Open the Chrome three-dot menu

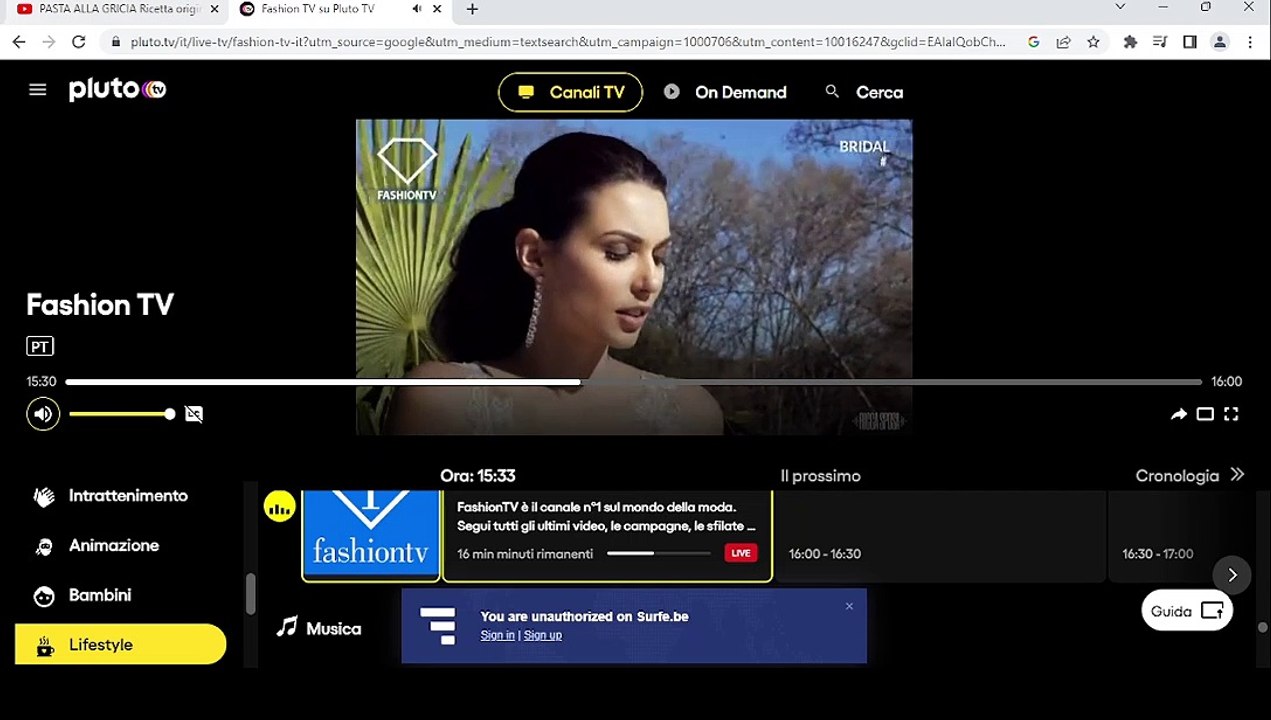pyautogui.click(x=1250, y=42)
